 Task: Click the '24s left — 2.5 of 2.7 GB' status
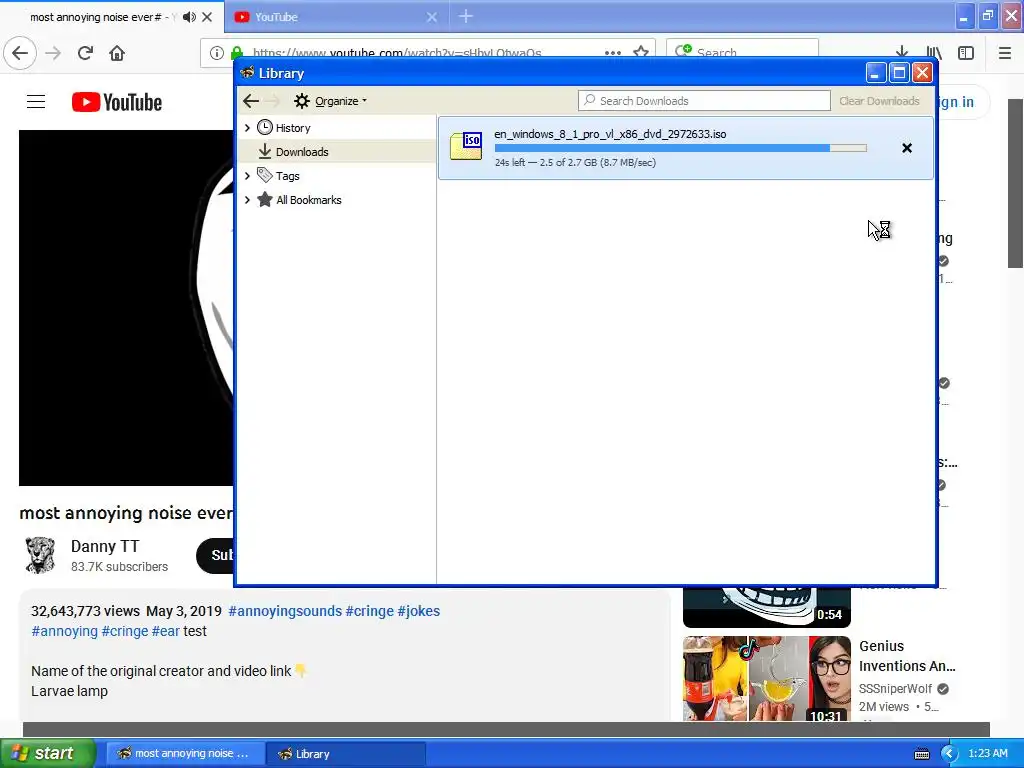coord(575,163)
